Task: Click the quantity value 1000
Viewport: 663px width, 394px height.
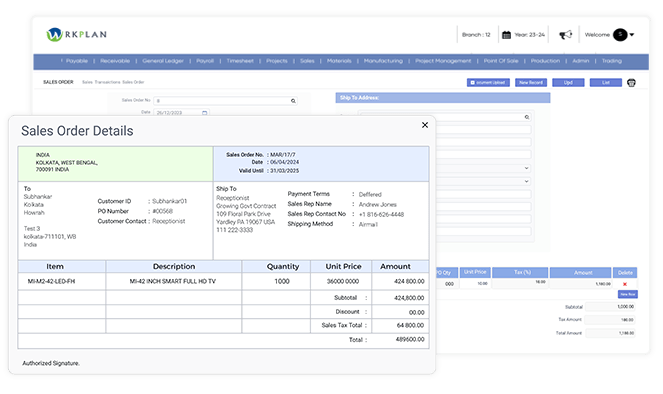Action: coord(282,281)
